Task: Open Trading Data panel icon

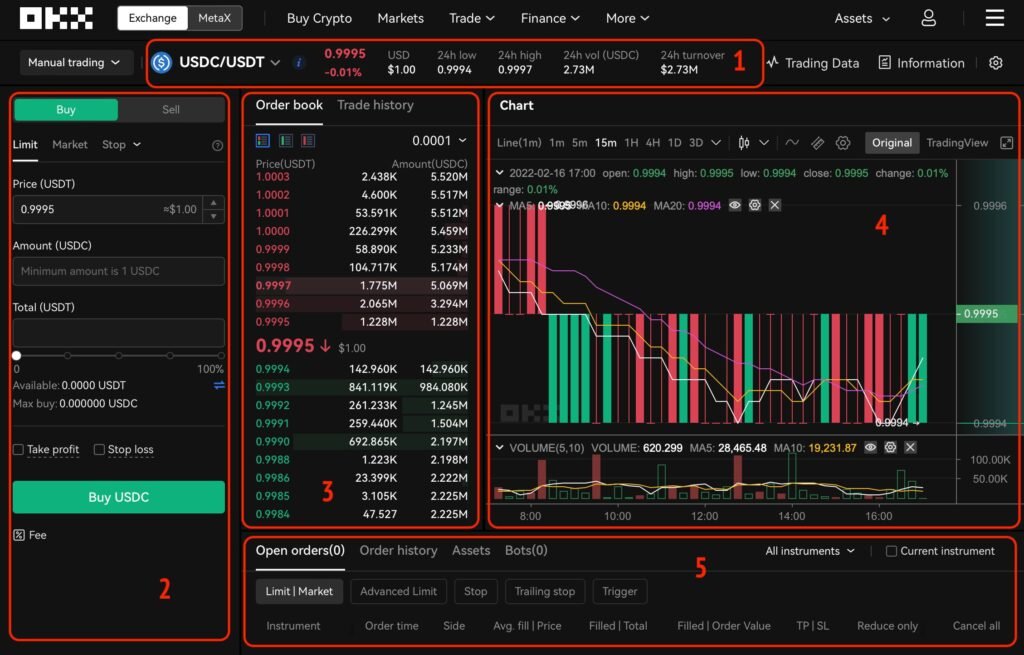Action: tap(774, 63)
